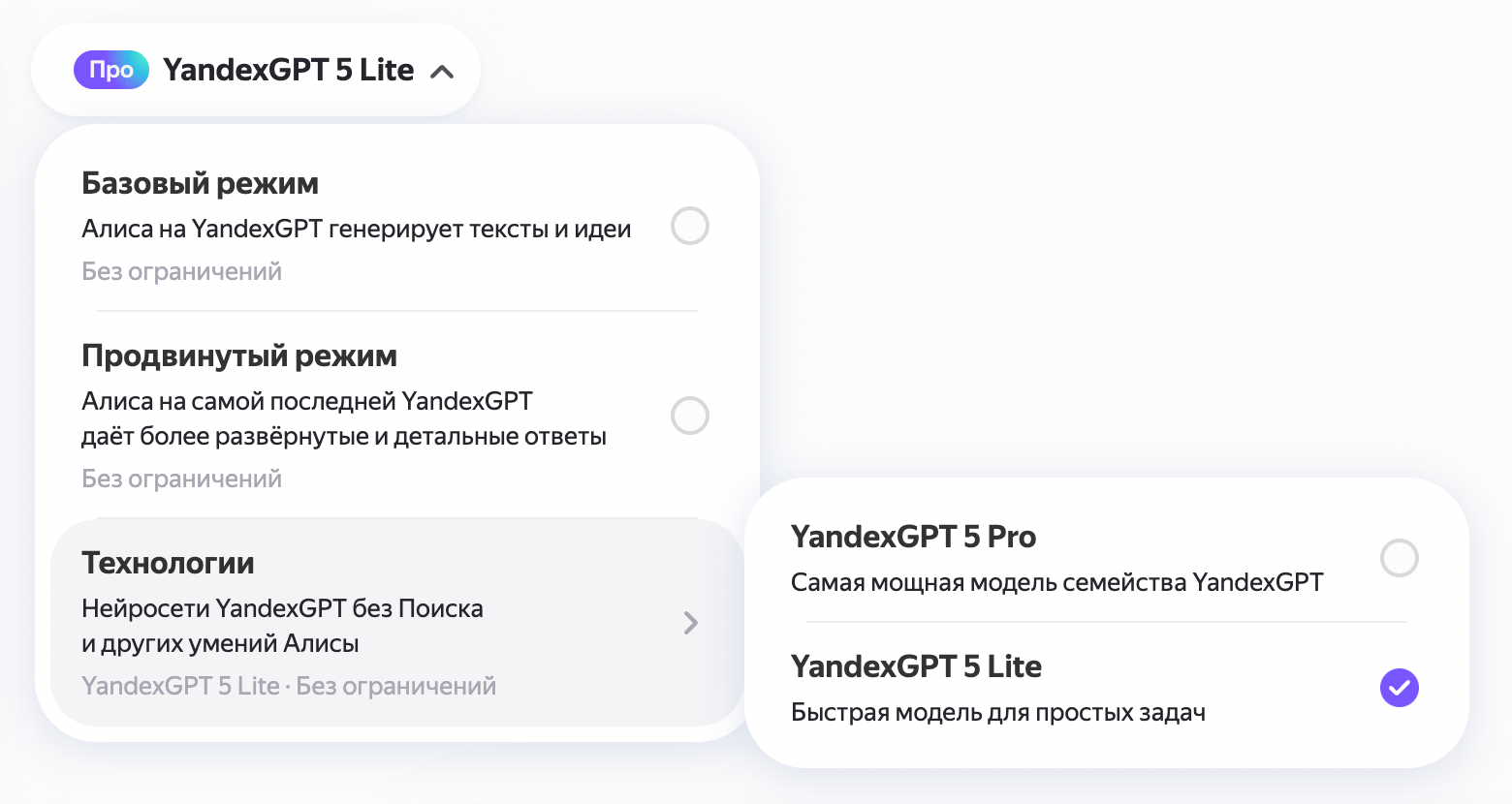Select the YandexGPT 5 Pro radio button

(x=1399, y=558)
